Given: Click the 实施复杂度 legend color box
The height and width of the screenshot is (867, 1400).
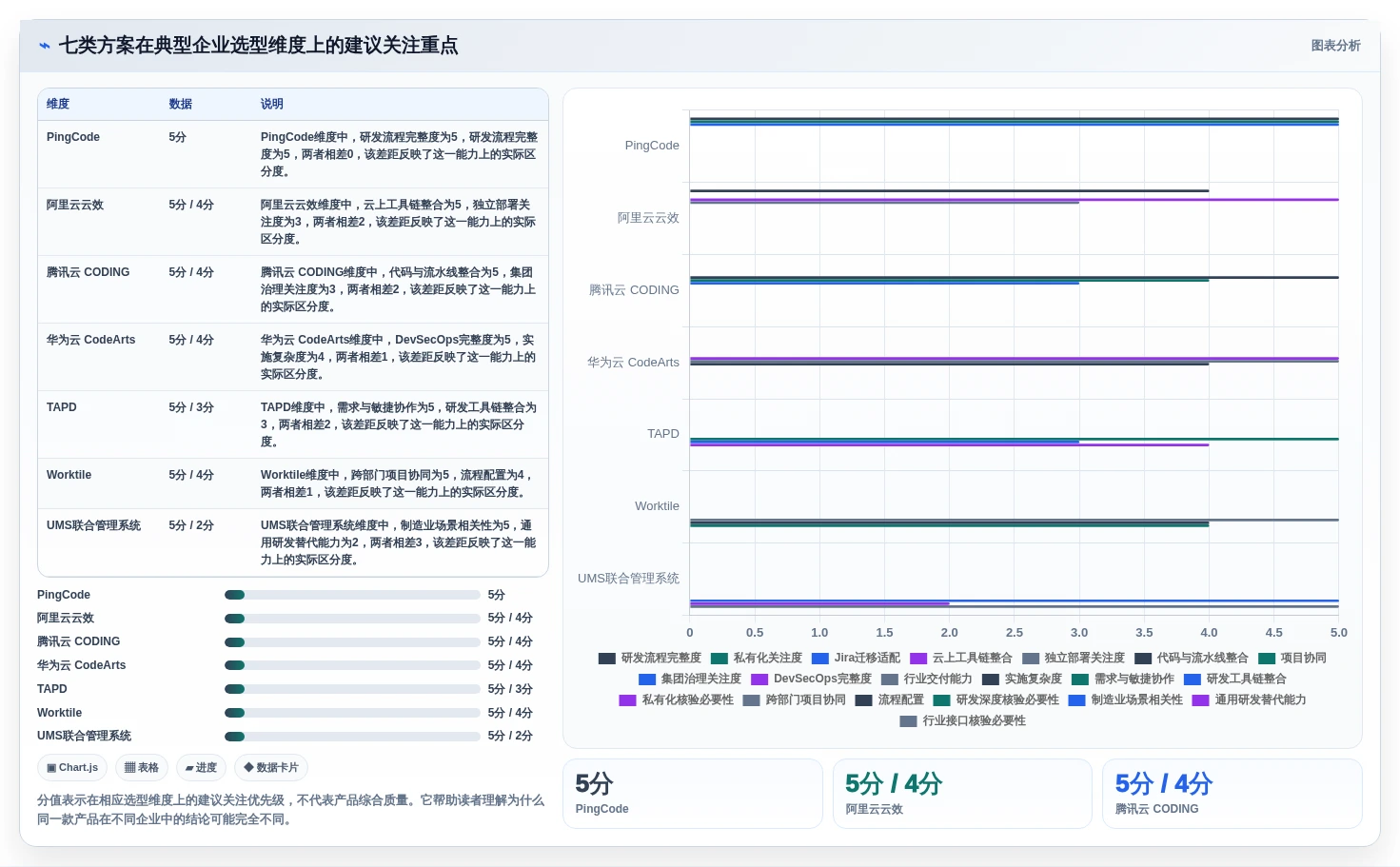Looking at the screenshot, I should click(x=991, y=680).
